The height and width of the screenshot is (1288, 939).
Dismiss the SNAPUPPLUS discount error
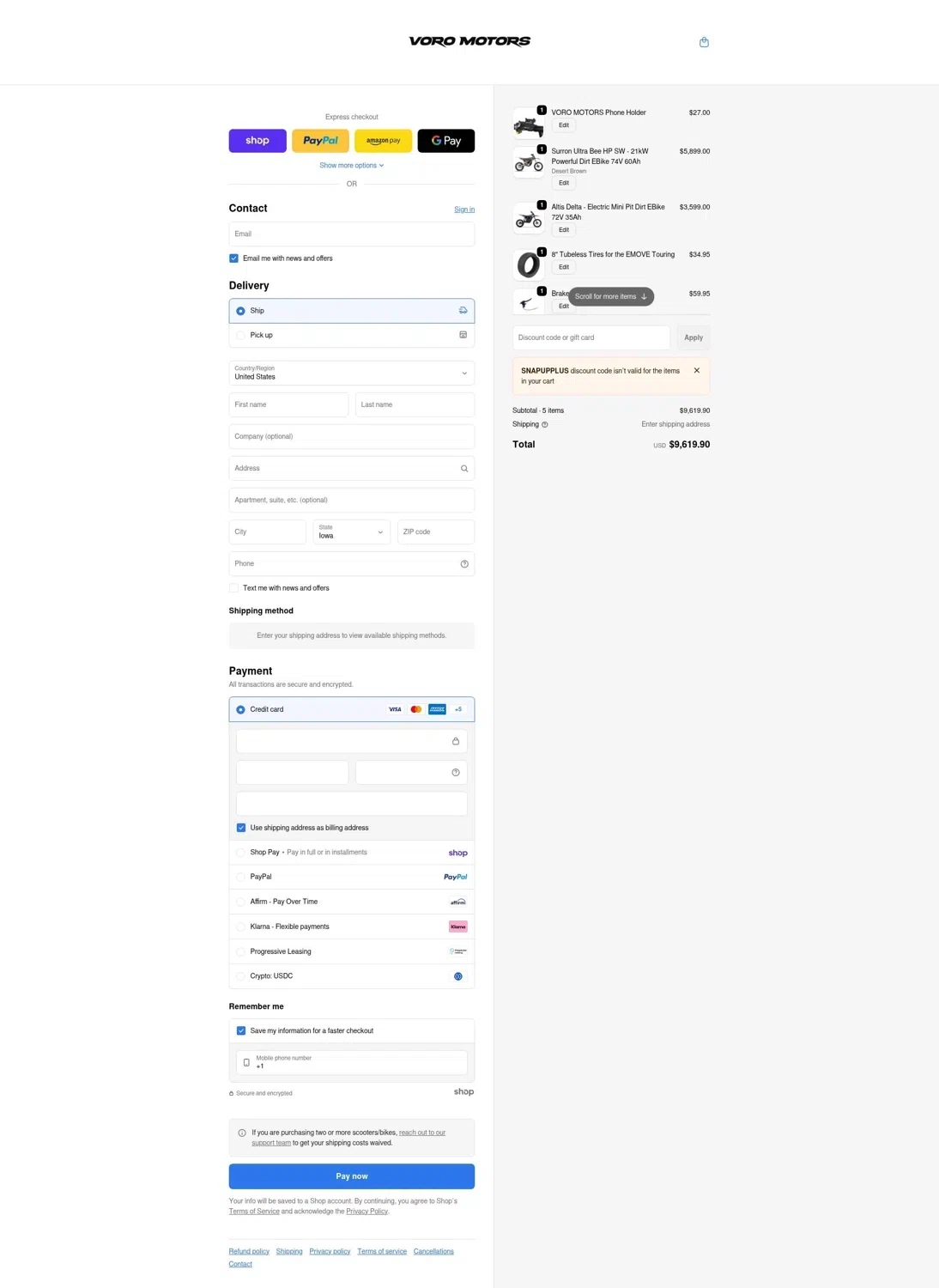697,371
